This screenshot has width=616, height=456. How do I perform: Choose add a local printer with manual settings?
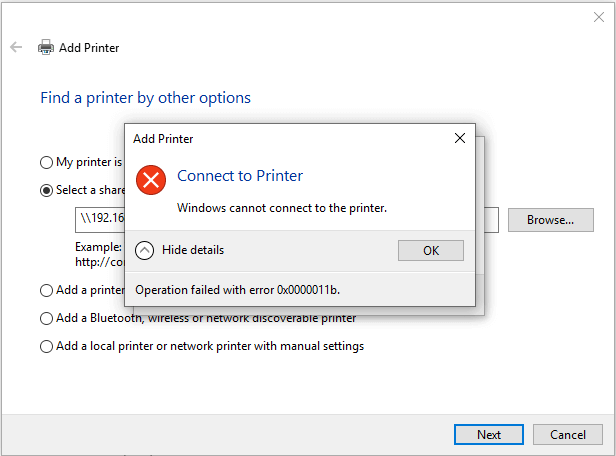pyautogui.click(x=46, y=346)
